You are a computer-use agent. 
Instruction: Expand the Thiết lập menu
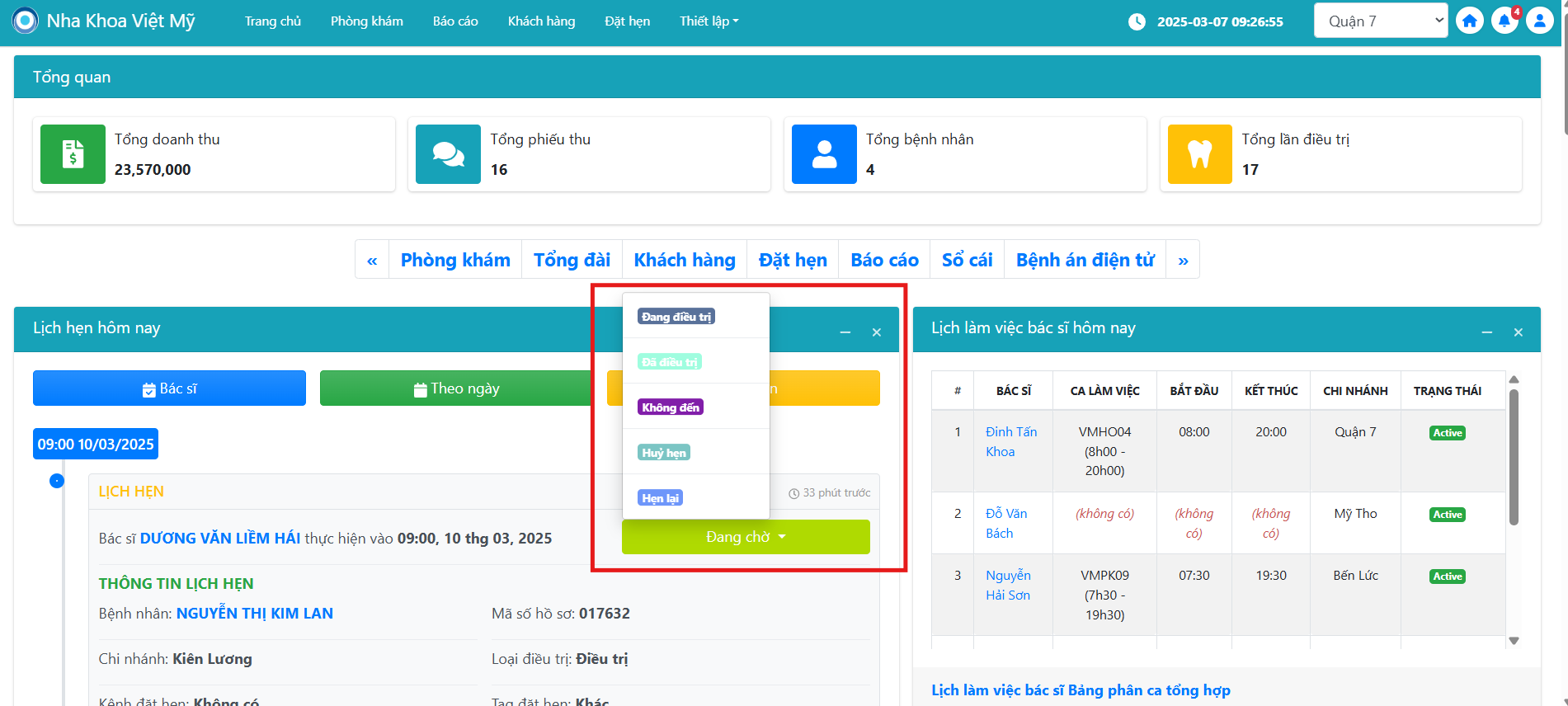[709, 21]
